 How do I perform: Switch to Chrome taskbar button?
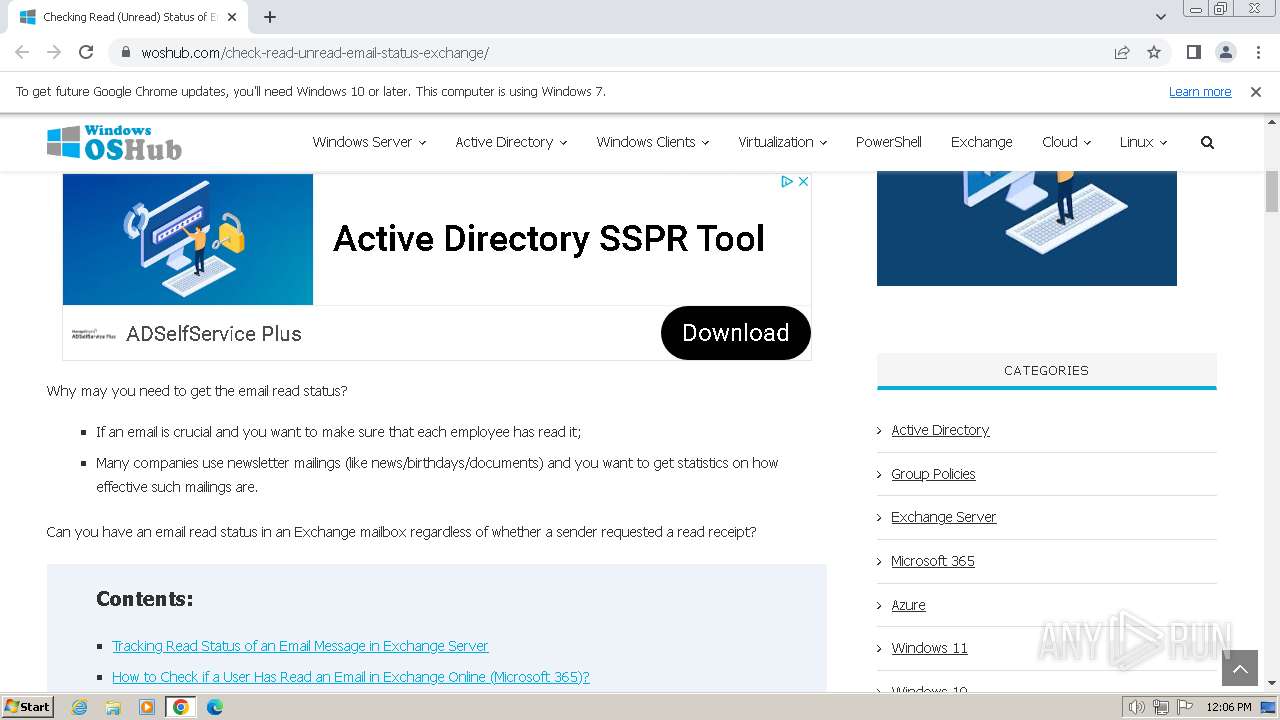(x=180, y=707)
